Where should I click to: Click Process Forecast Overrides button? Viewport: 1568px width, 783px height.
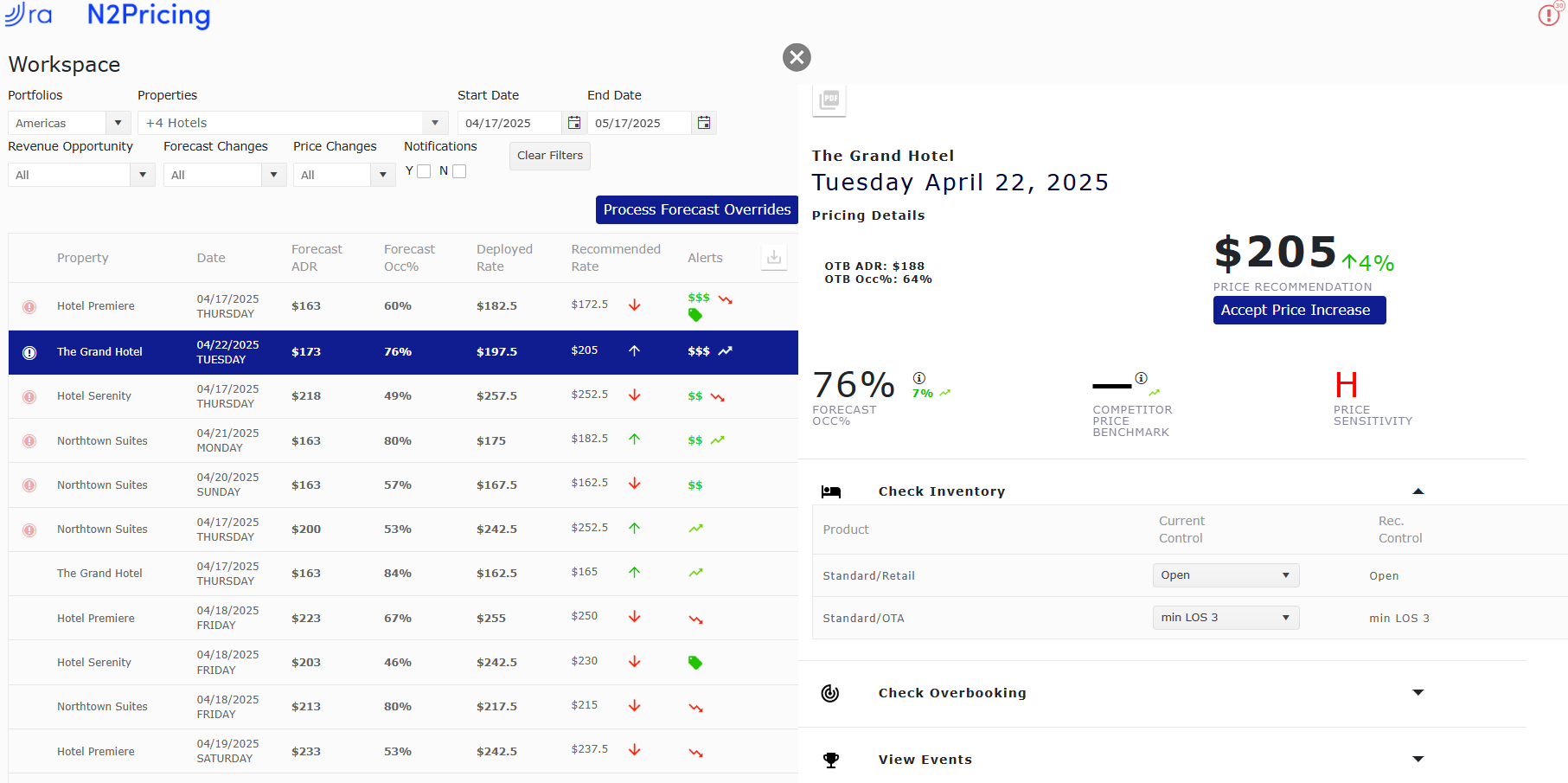click(x=697, y=209)
